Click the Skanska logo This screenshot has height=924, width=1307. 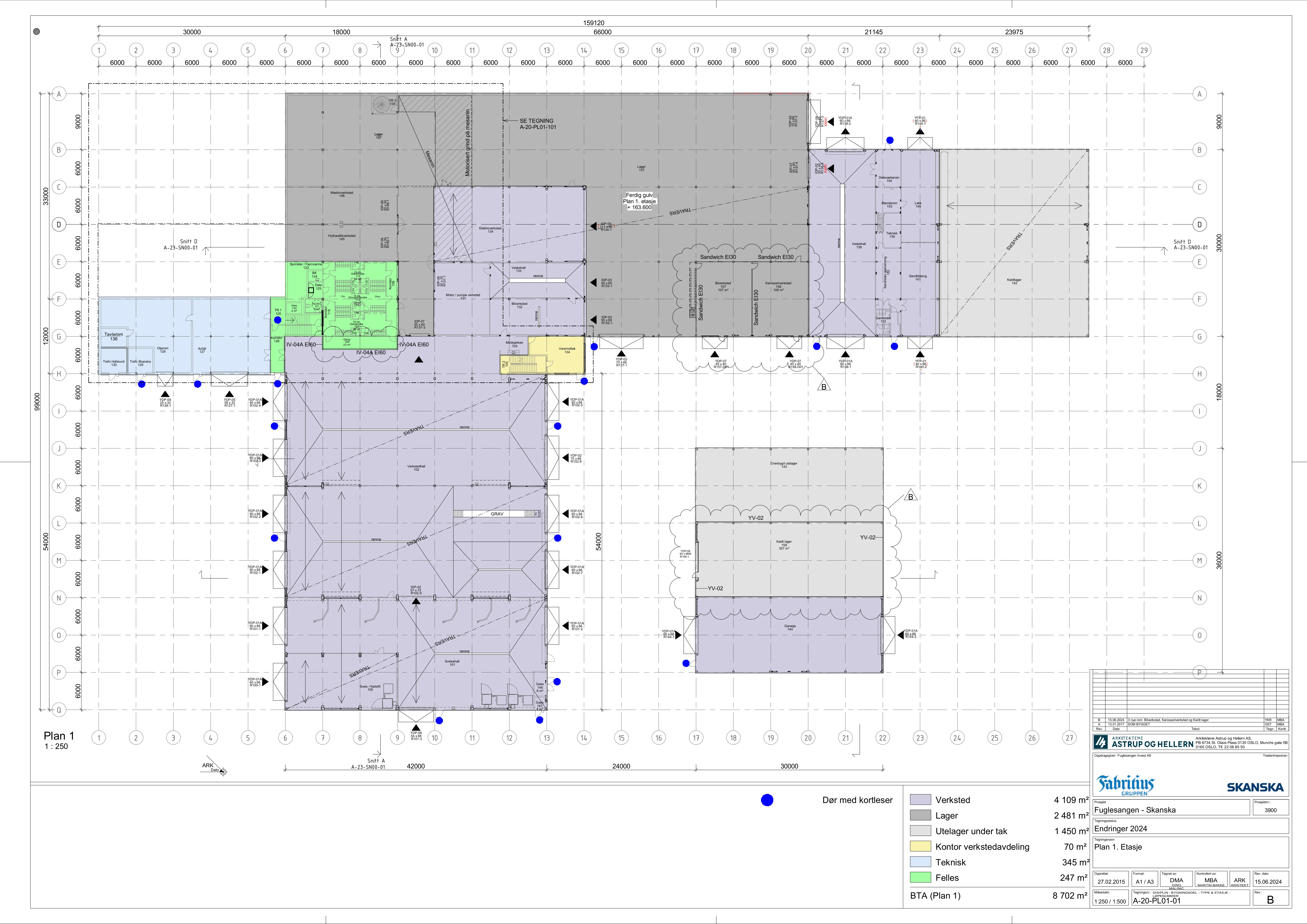(1255, 787)
